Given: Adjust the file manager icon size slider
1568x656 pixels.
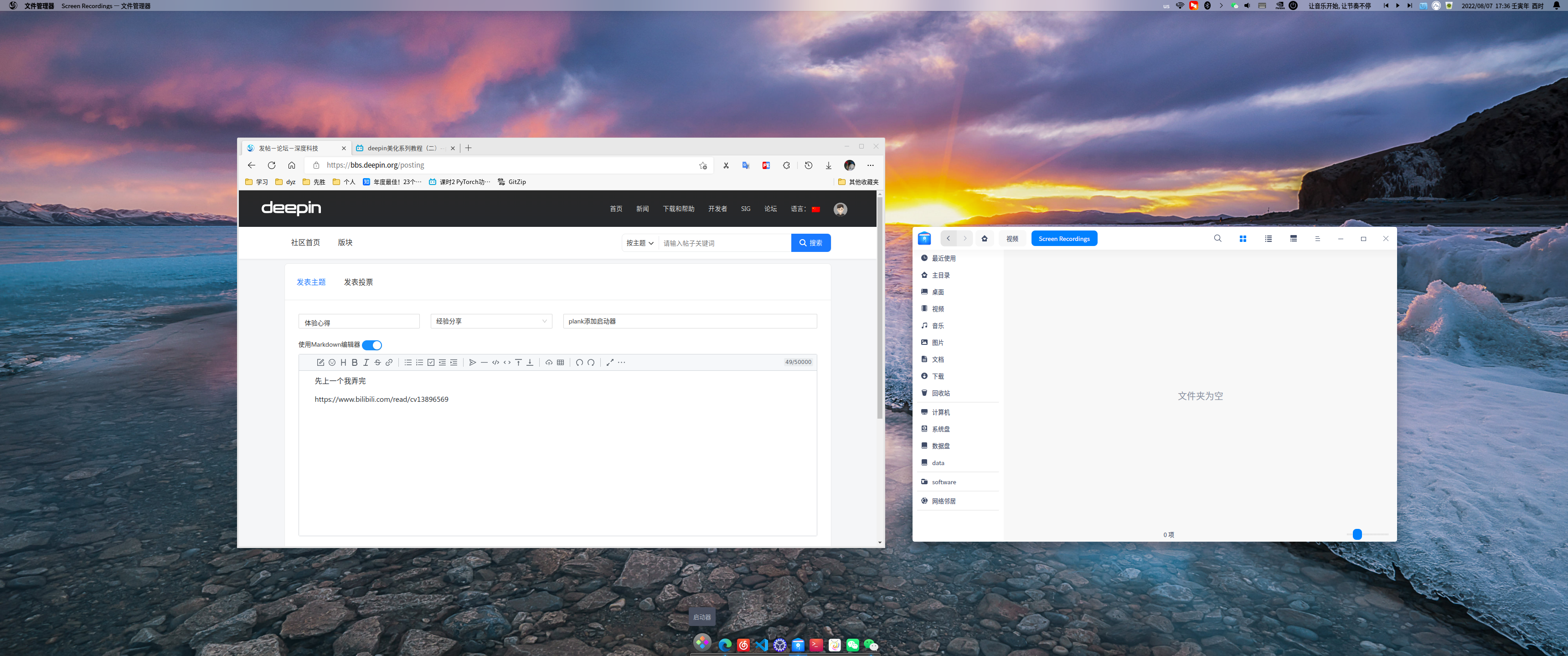Looking at the screenshot, I should 1357,534.
